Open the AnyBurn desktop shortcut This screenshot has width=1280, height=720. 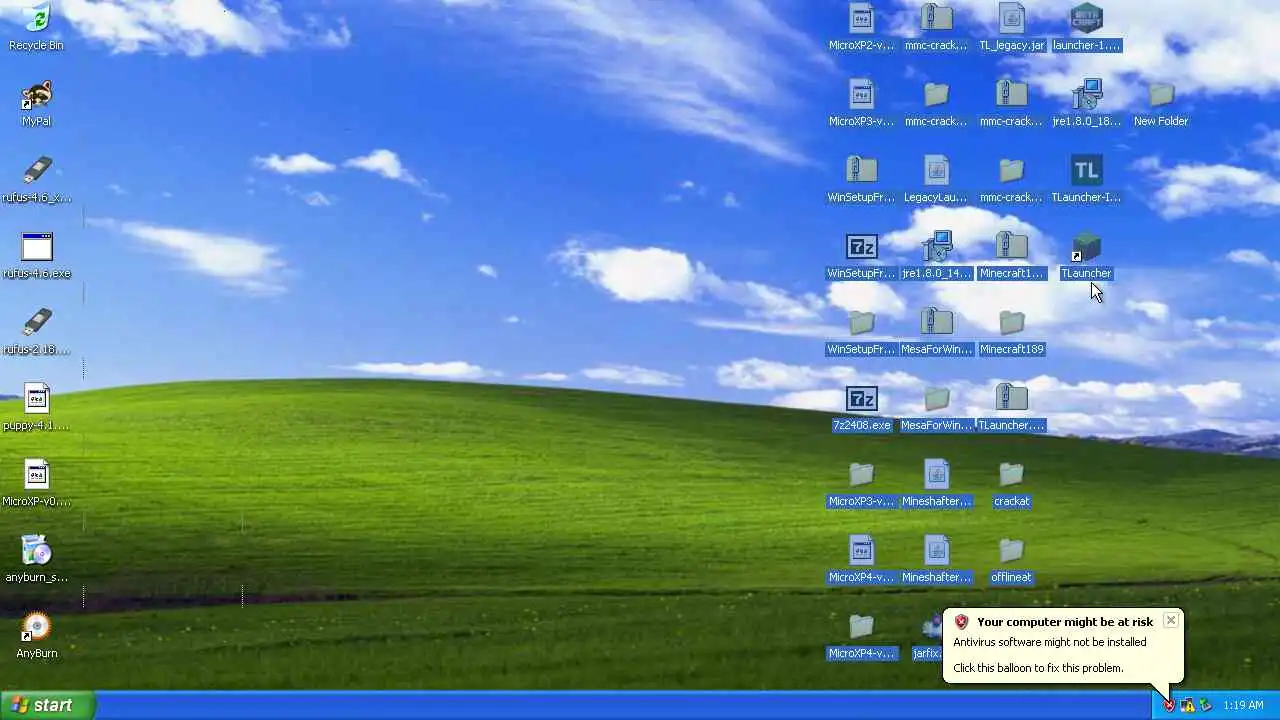(x=36, y=635)
